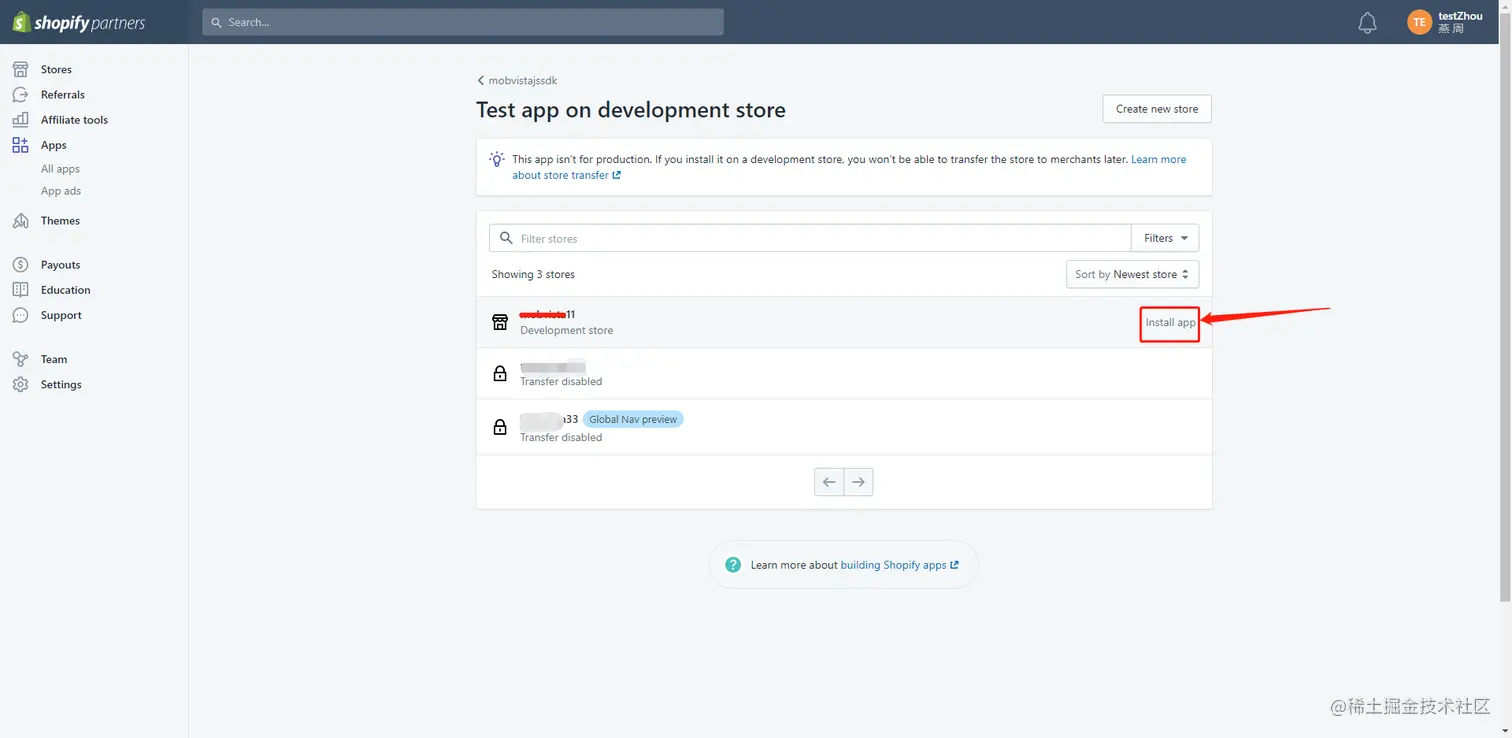1512x738 pixels.
Task: Click the next page arrow
Action: tap(859, 482)
